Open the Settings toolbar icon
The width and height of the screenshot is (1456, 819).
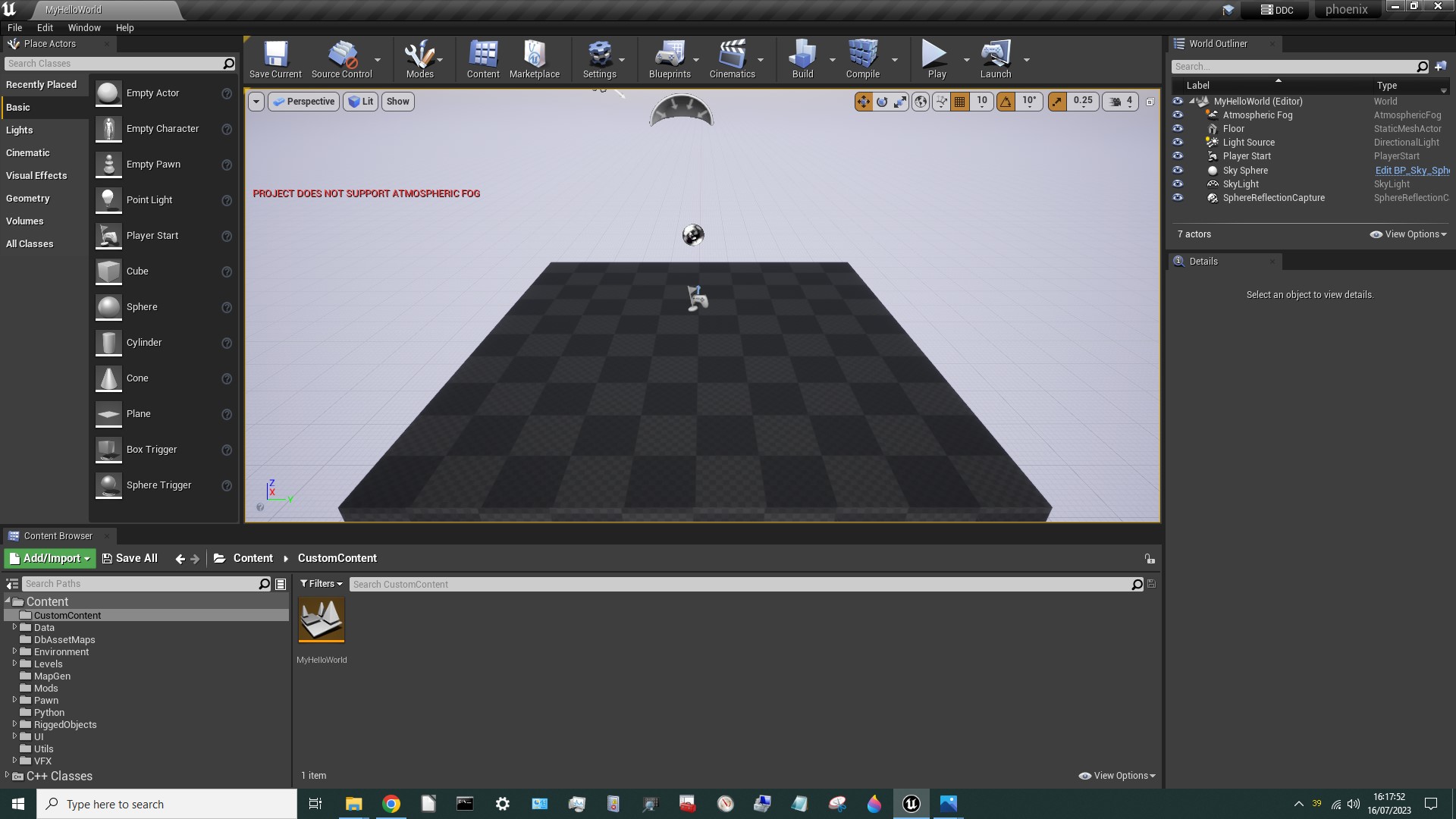tap(599, 59)
